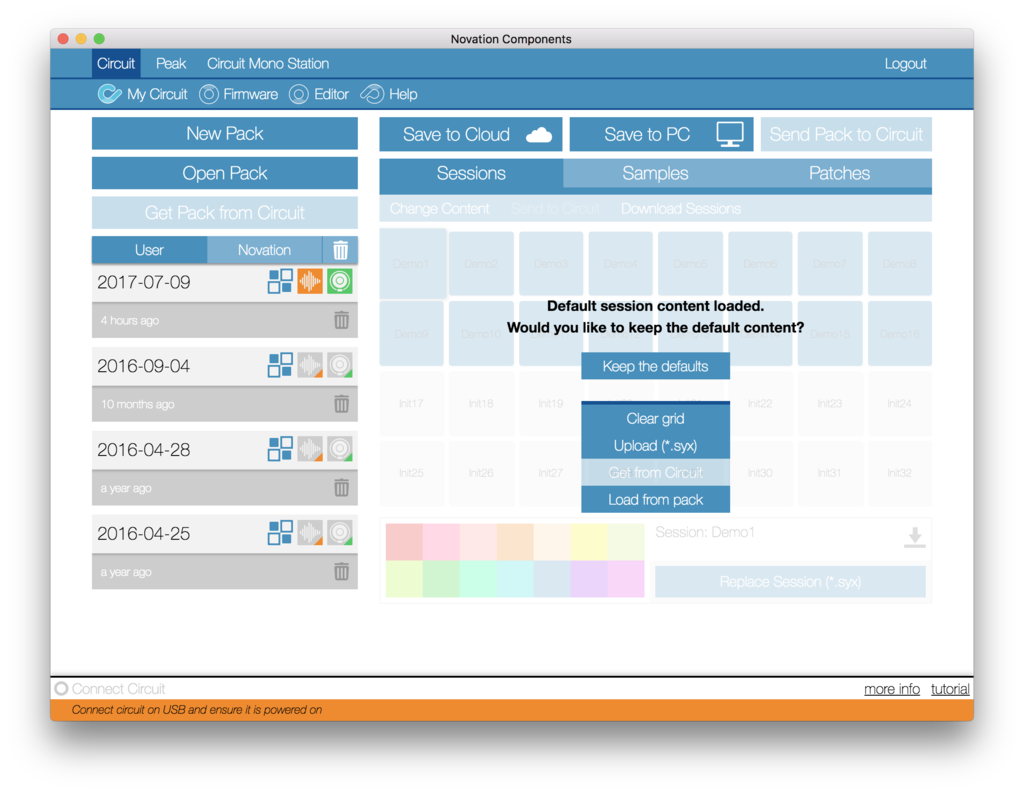Image resolution: width=1024 pixels, height=793 pixels.
Task: Select sessions grid icon for 2016-04-25 pack
Action: (x=280, y=532)
